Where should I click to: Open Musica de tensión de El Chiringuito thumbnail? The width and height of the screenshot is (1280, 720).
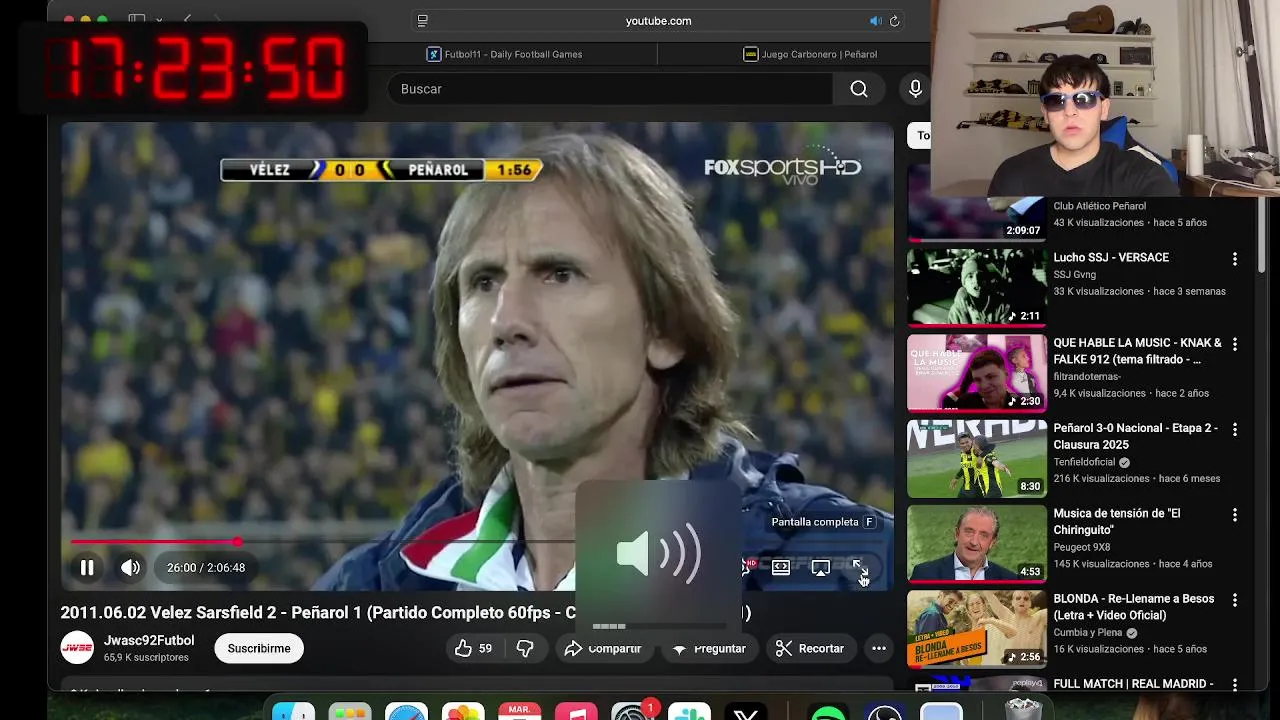(x=977, y=543)
